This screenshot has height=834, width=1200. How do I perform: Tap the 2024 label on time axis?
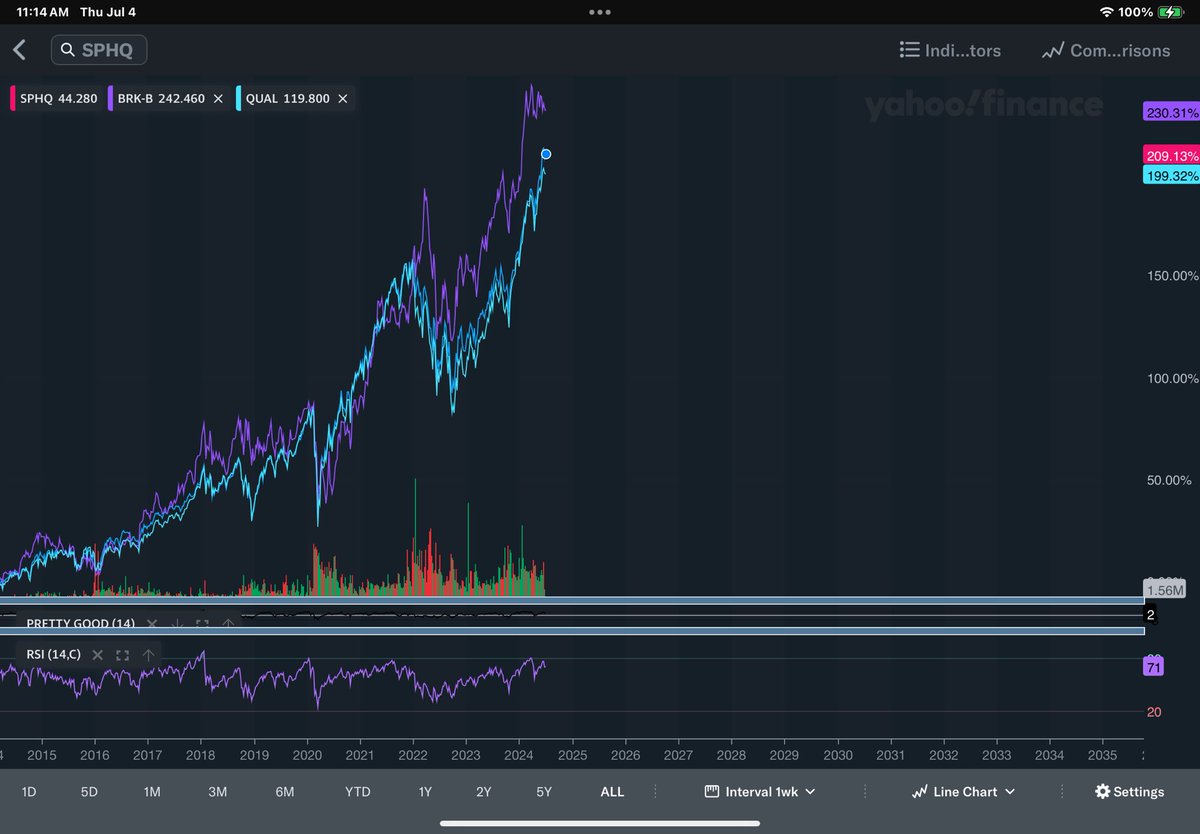519,755
